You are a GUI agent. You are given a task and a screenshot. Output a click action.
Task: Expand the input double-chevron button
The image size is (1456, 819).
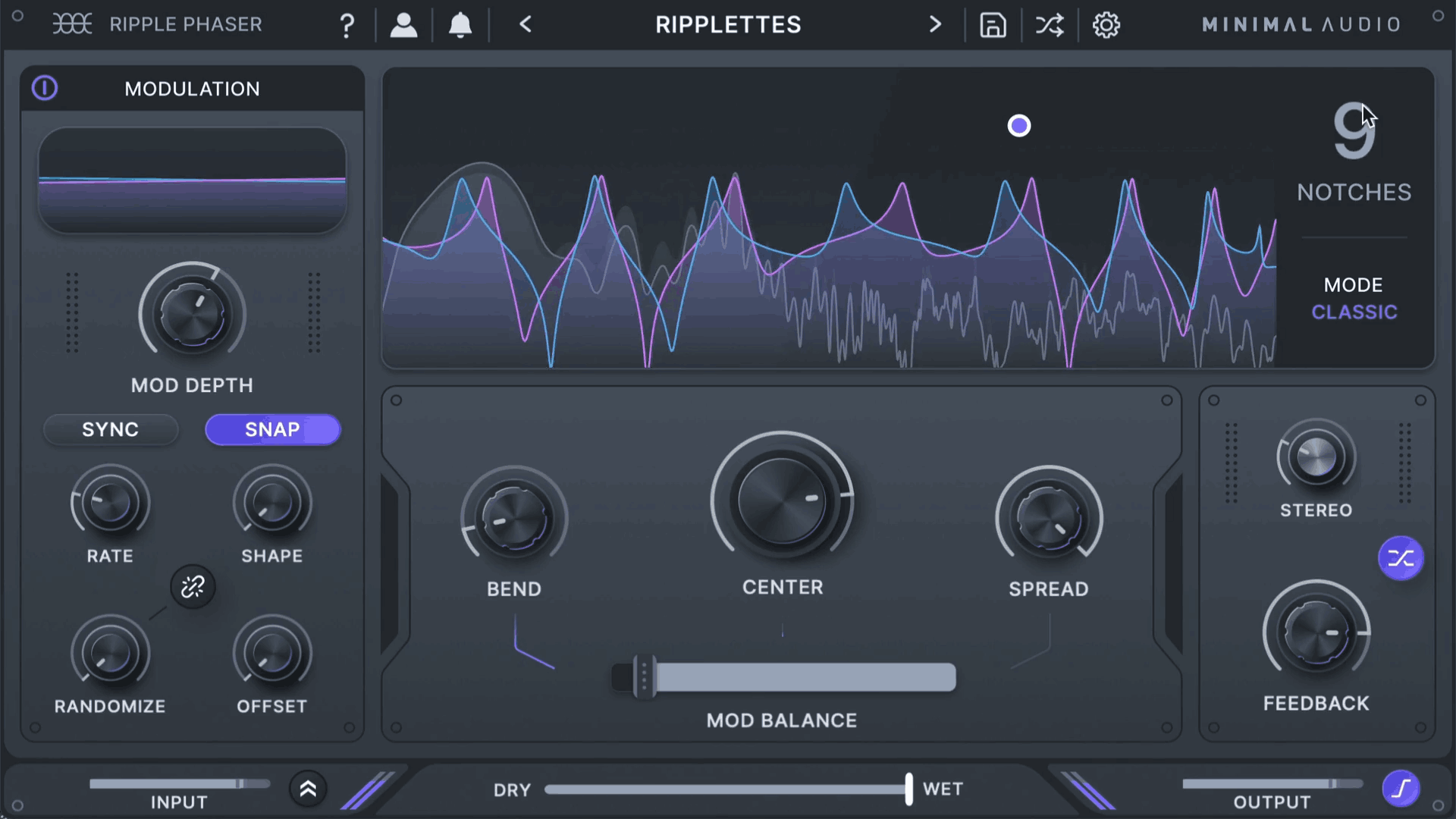308,789
